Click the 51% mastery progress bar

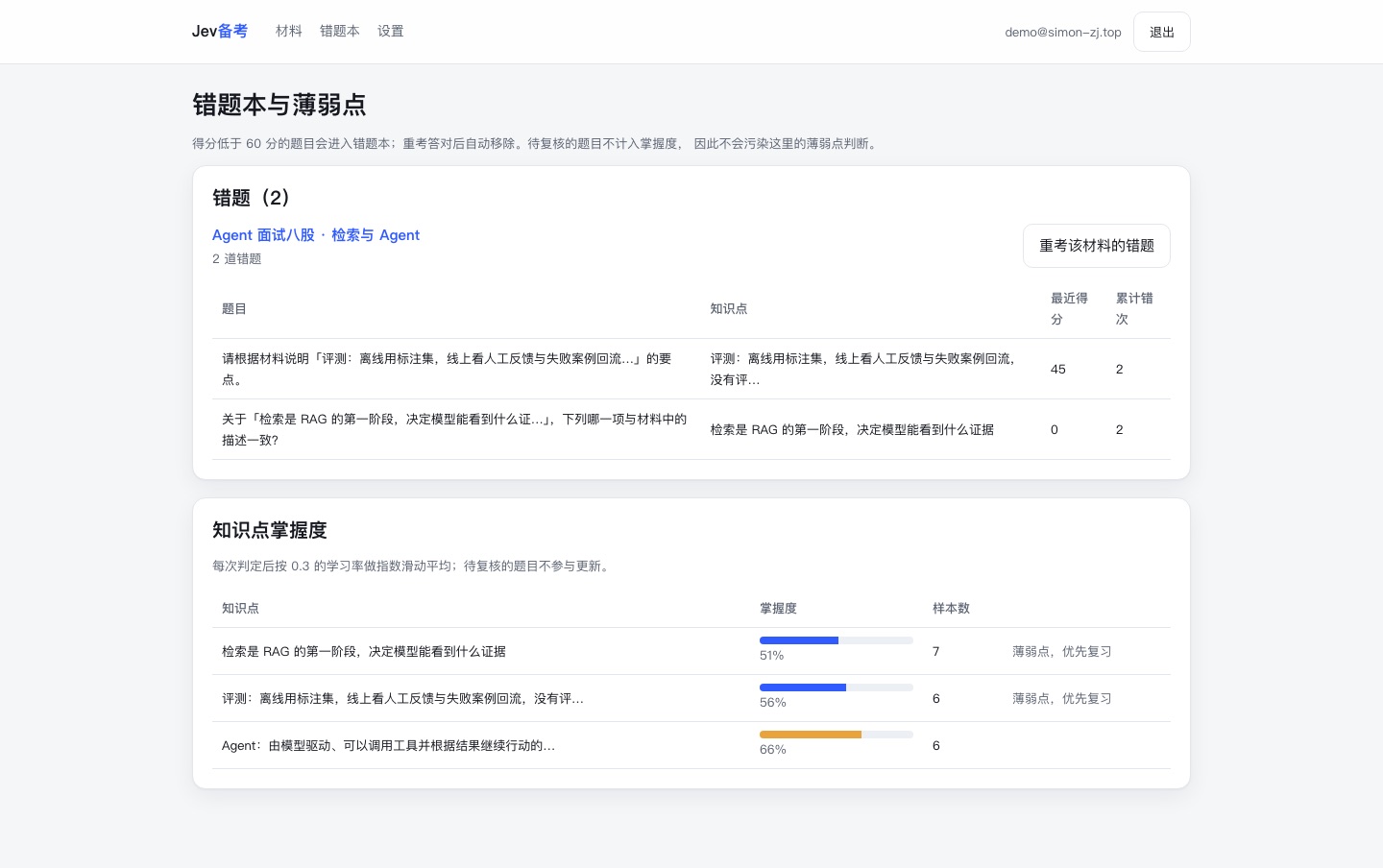(837, 640)
